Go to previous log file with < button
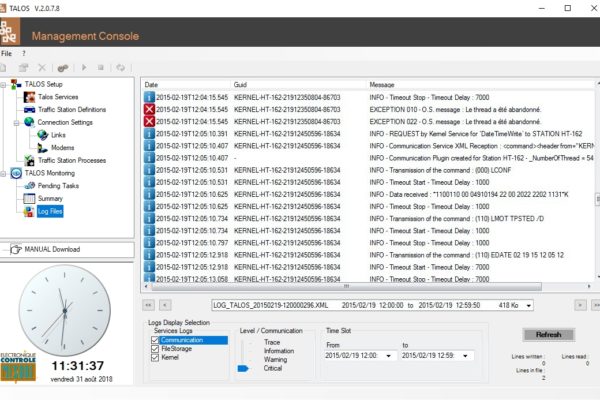This screenshot has width=600, height=400. coord(165,305)
